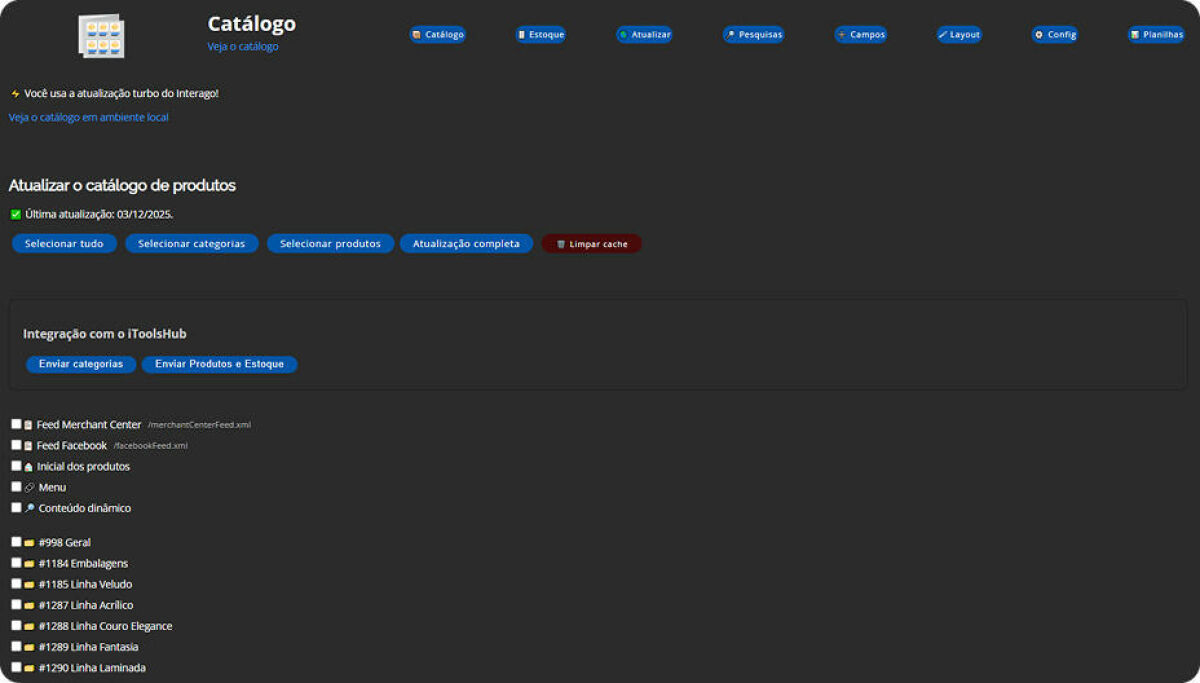Click Limpar cache trash button

tap(591, 244)
